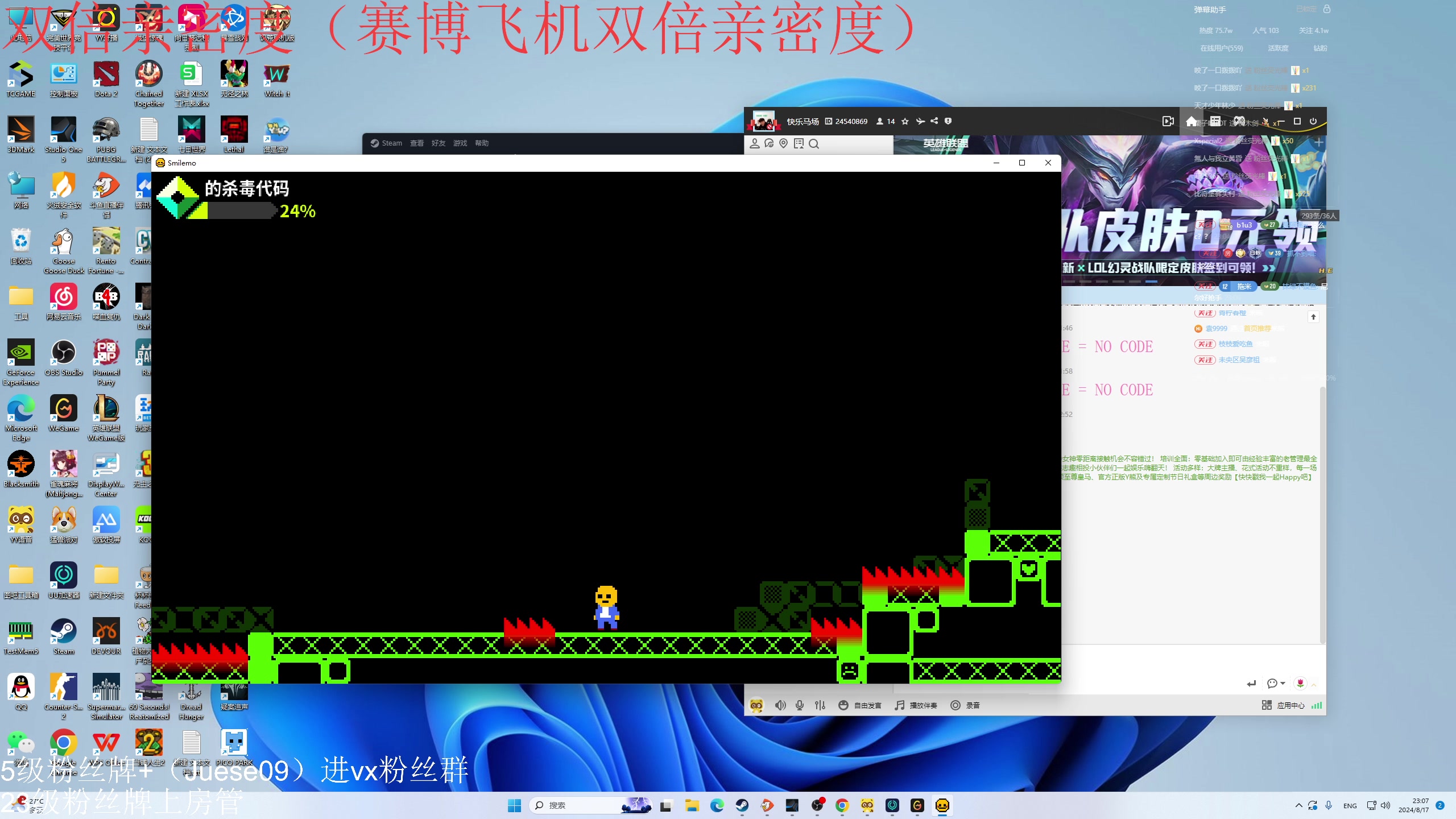Select the DEVOUR desktop icon
The width and height of the screenshot is (1456, 819).
tap(106, 636)
